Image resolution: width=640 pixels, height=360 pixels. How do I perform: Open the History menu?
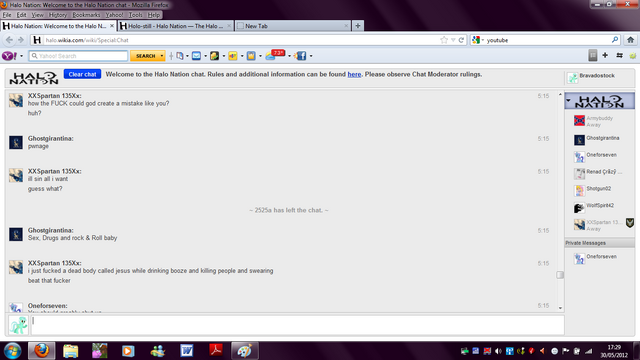coord(58,15)
